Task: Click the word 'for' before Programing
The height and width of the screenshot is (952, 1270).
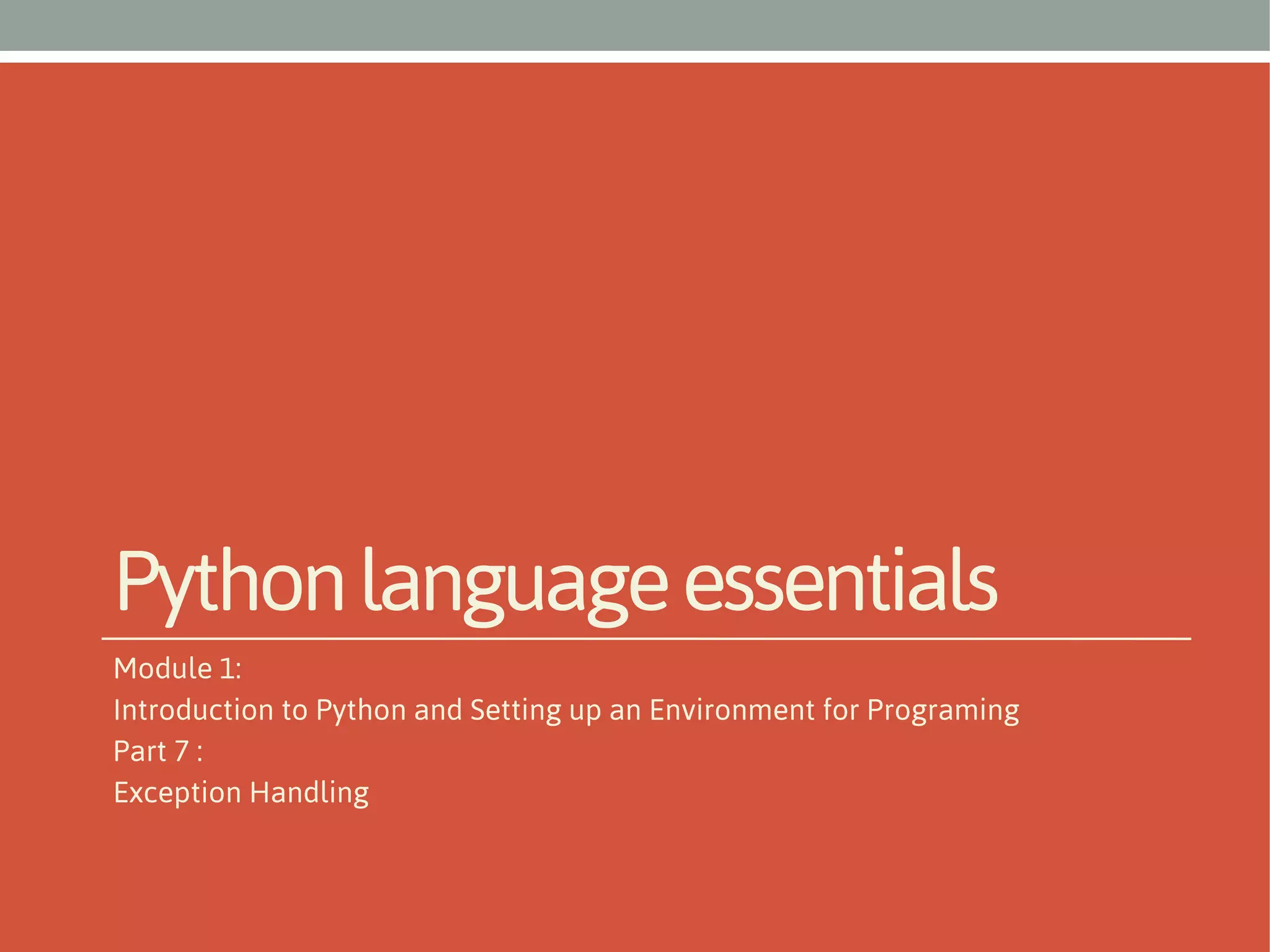Action: [841, 710]
